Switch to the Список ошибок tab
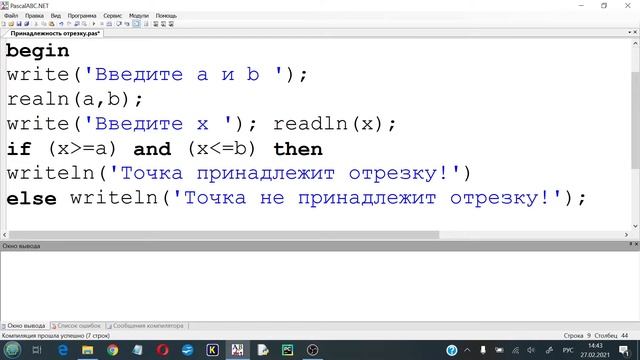 pos(76,326)
